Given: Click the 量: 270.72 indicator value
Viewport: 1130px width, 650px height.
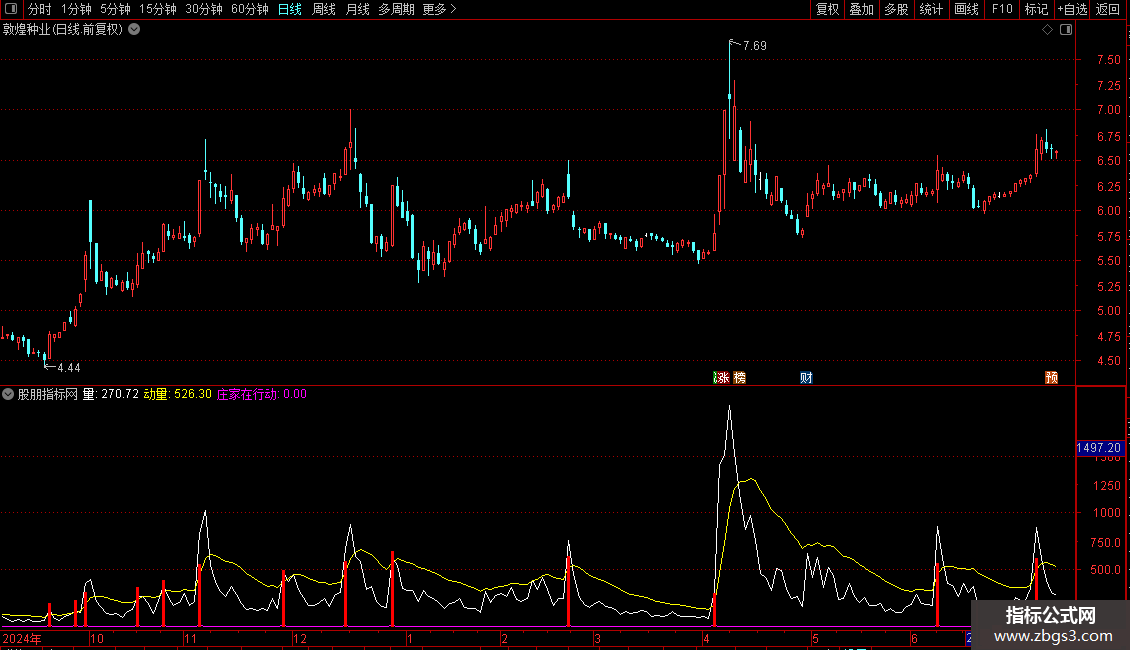Looking at the screenshot, I should (110, 394).
